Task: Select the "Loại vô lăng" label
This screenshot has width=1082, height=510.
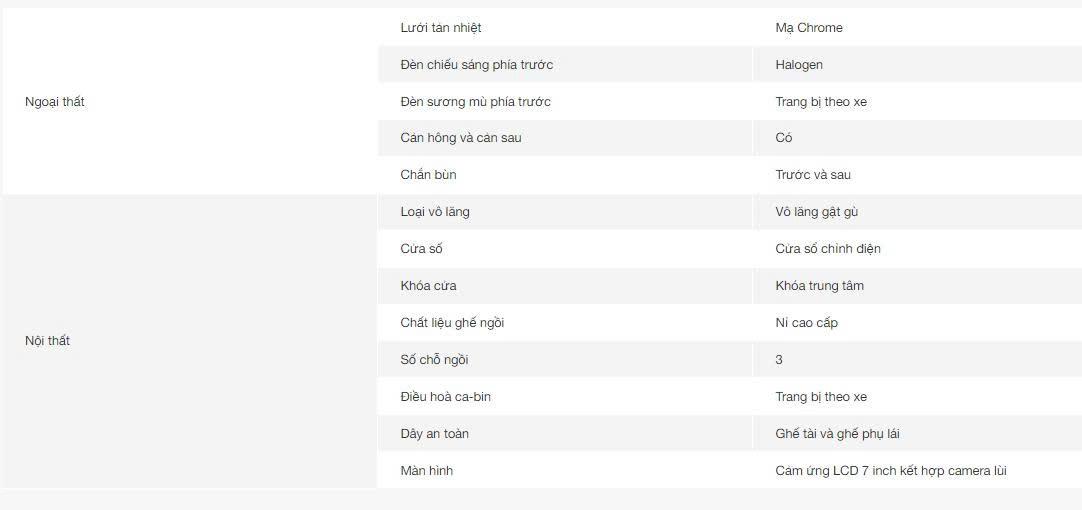Action: [x=435, y=212]
